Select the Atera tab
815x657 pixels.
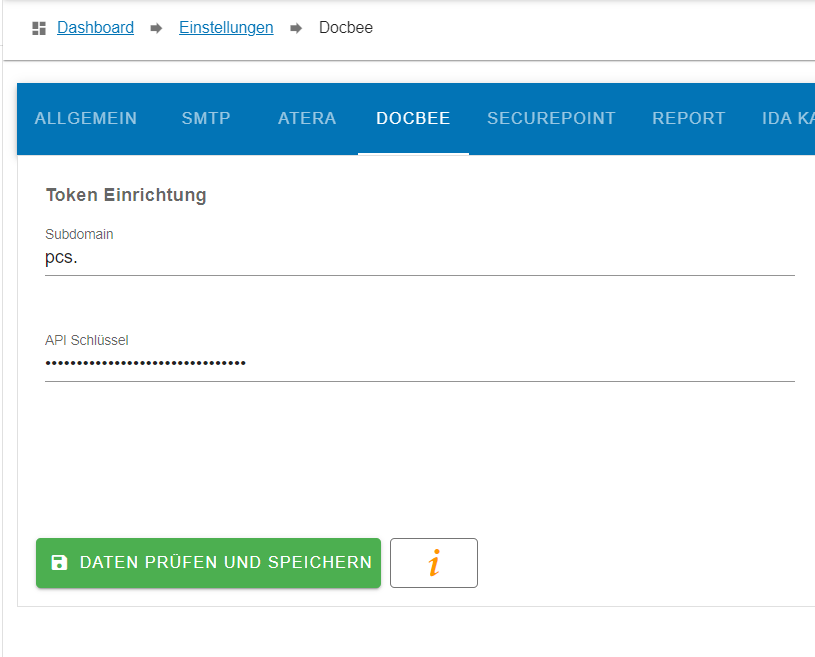pos(307,119)
